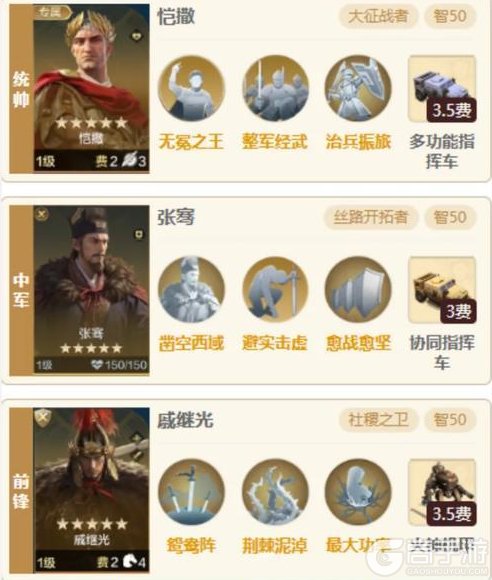
Task: Open the 多功能指挥车 vehicle icon
Action: point(442,89)
